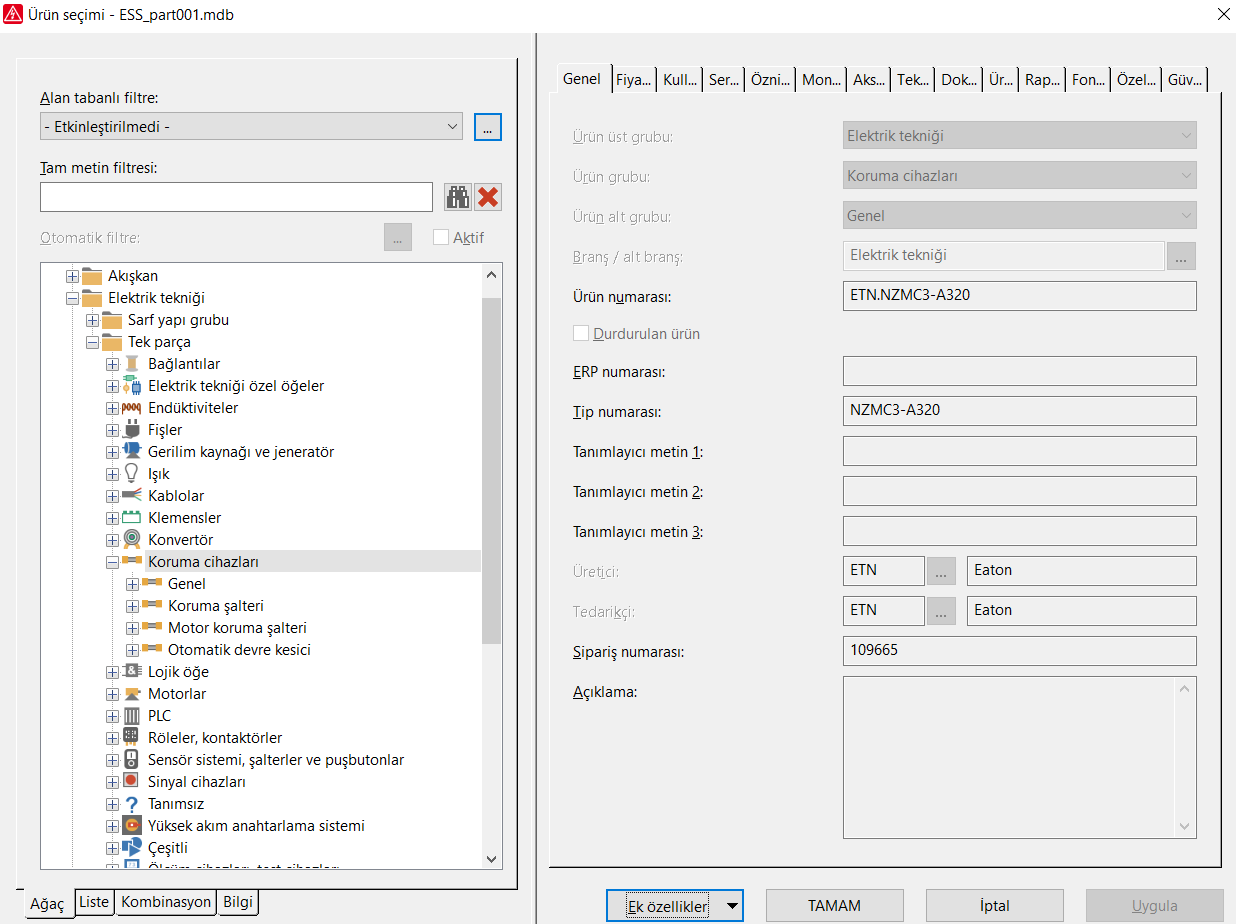
Task: Click the Klemensler terminal icon
Action: click(x=132, y=518)
